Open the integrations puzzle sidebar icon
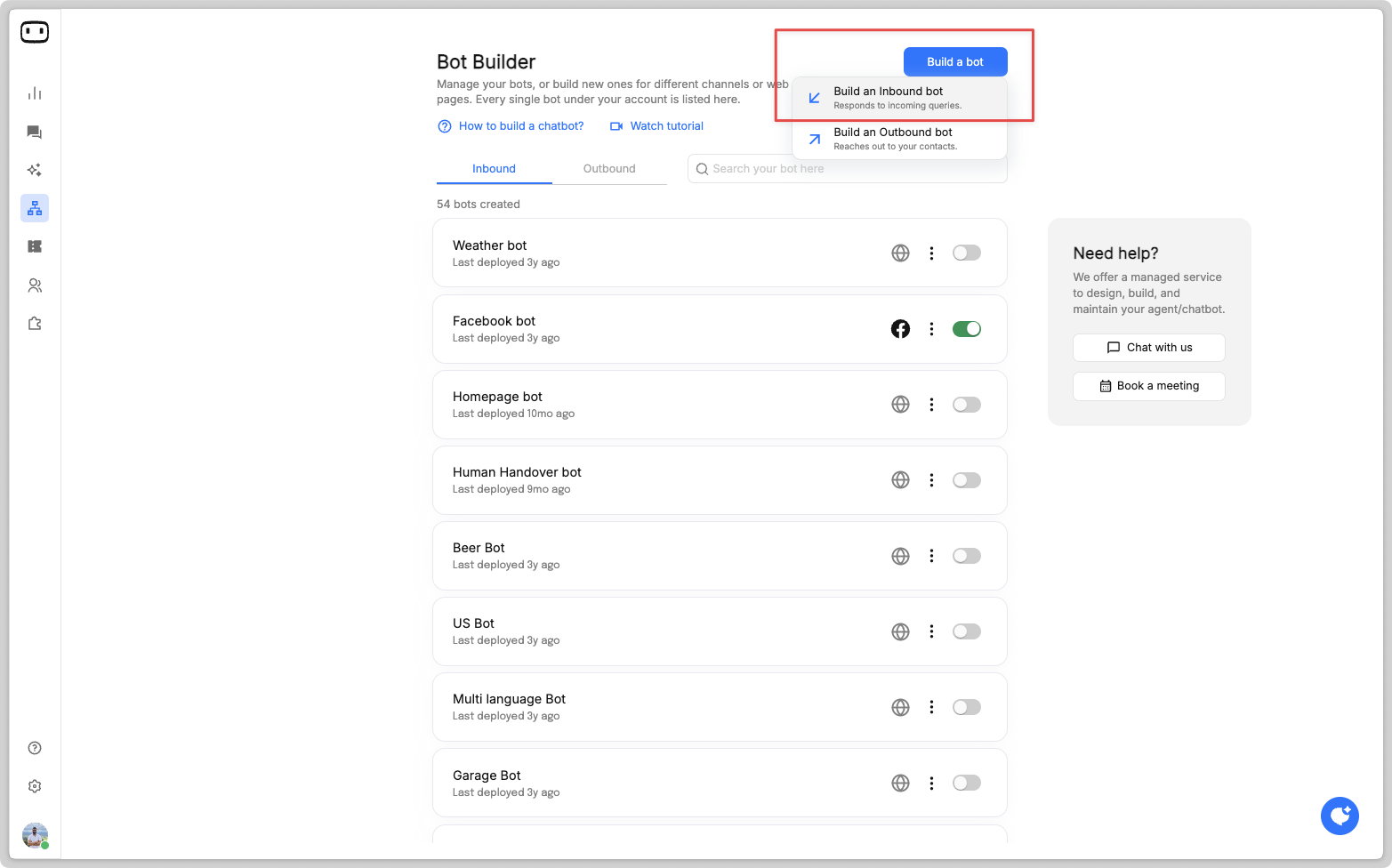This screenshot has height=868, width=1392. point(35,324)
